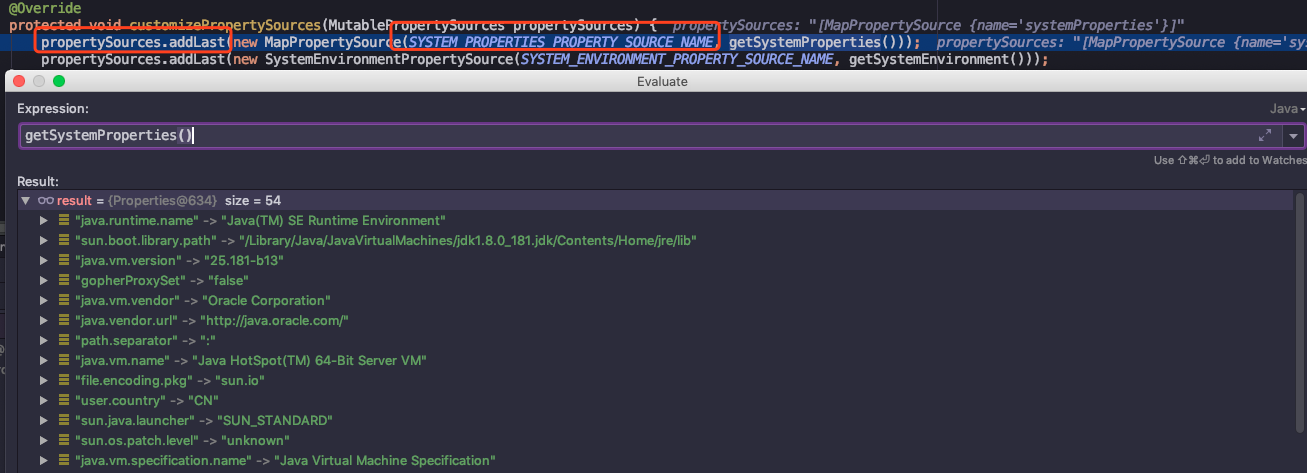Image resolution: width=1307 pixels, height=473 pixels.
Task: Expand the "java.vm.name" entry
Action: 43,360
